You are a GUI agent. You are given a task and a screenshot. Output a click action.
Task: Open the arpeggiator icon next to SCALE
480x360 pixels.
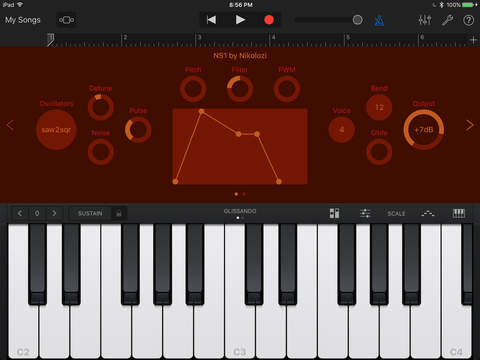click(428, 213)
